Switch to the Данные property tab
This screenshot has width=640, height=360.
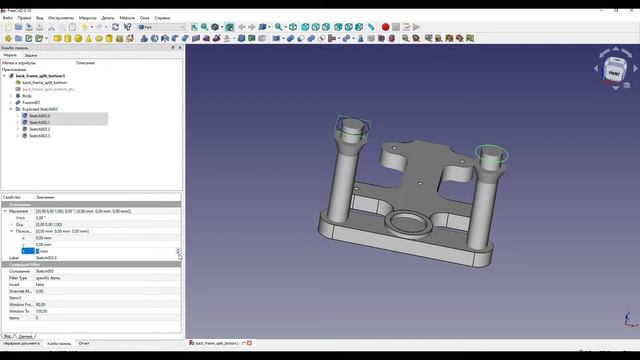click(x=25, y=336)
